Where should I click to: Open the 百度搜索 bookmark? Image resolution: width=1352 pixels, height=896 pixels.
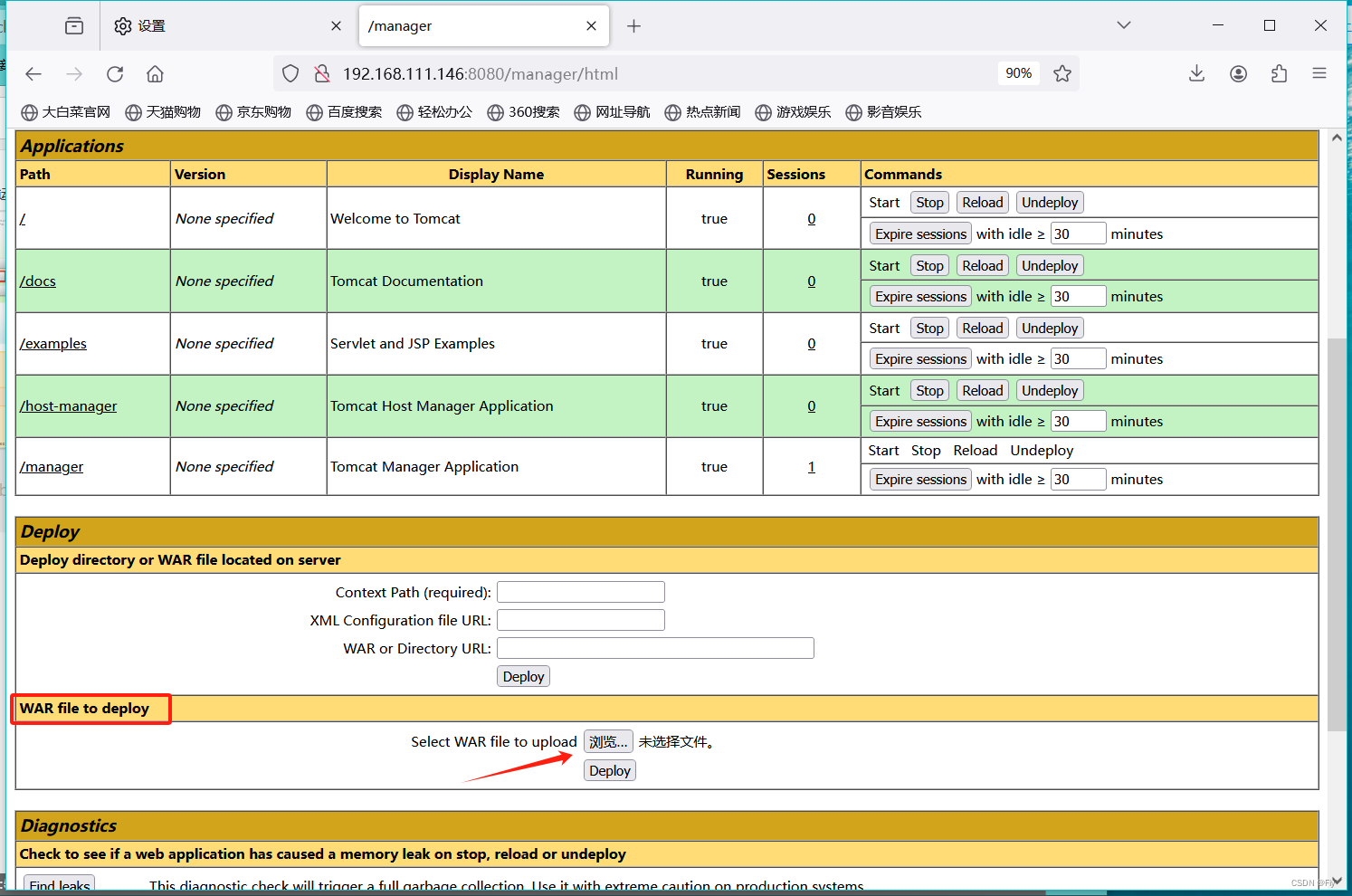[x=344, y=112]
